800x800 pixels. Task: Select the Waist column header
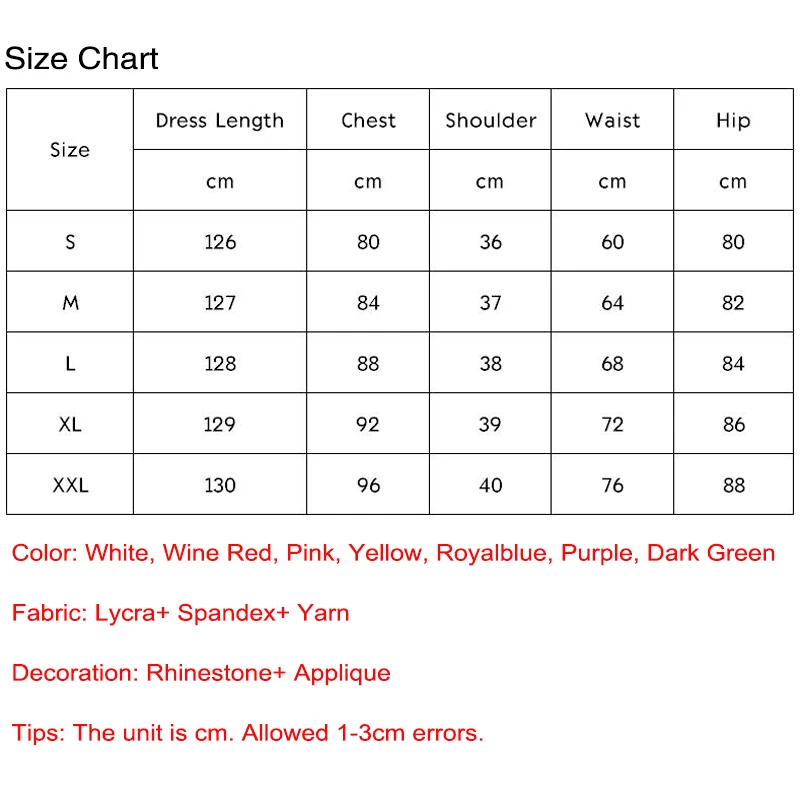[x=612, y=120]
